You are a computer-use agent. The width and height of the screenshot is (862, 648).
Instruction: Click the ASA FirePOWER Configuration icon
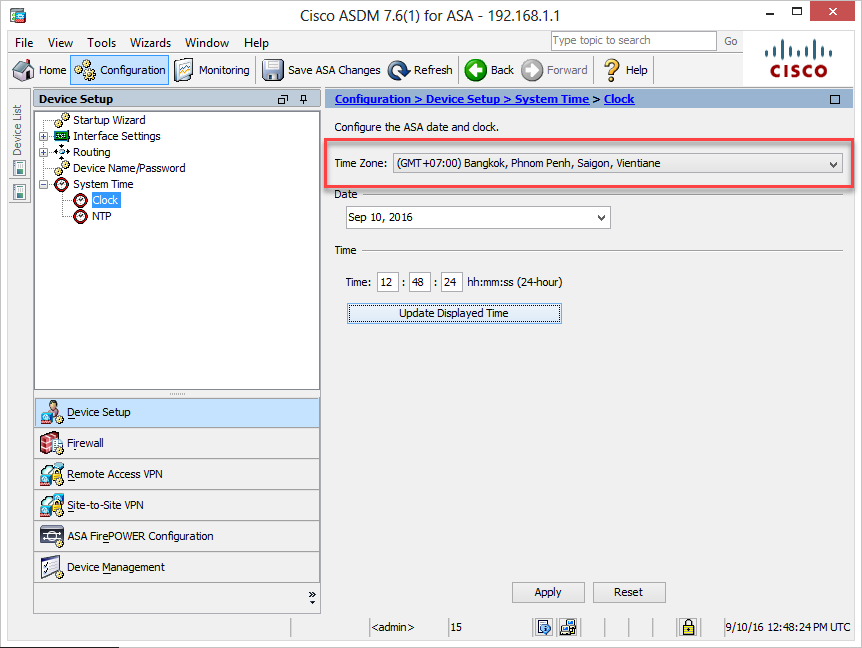click(x=52, y=536)
